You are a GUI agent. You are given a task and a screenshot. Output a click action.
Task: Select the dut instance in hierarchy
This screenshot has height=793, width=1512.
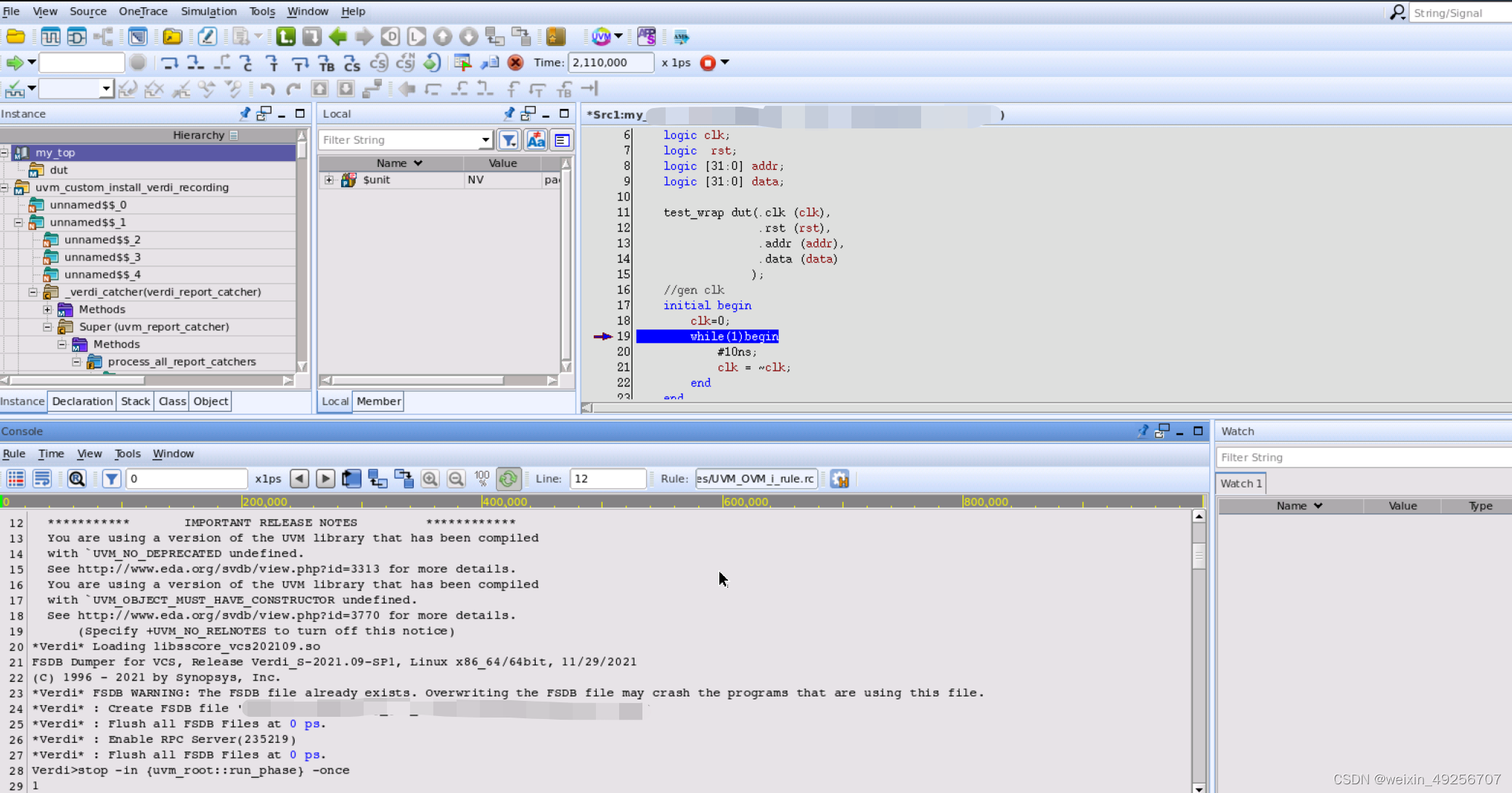point(59,170)
